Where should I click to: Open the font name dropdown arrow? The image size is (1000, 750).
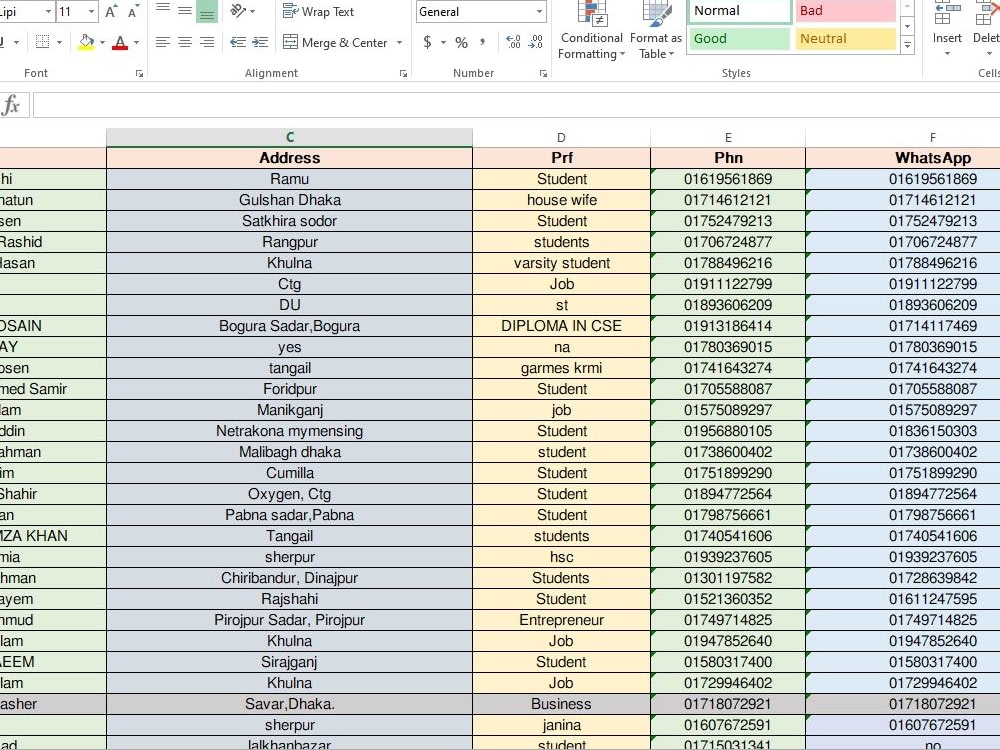[x=48, y=11]
